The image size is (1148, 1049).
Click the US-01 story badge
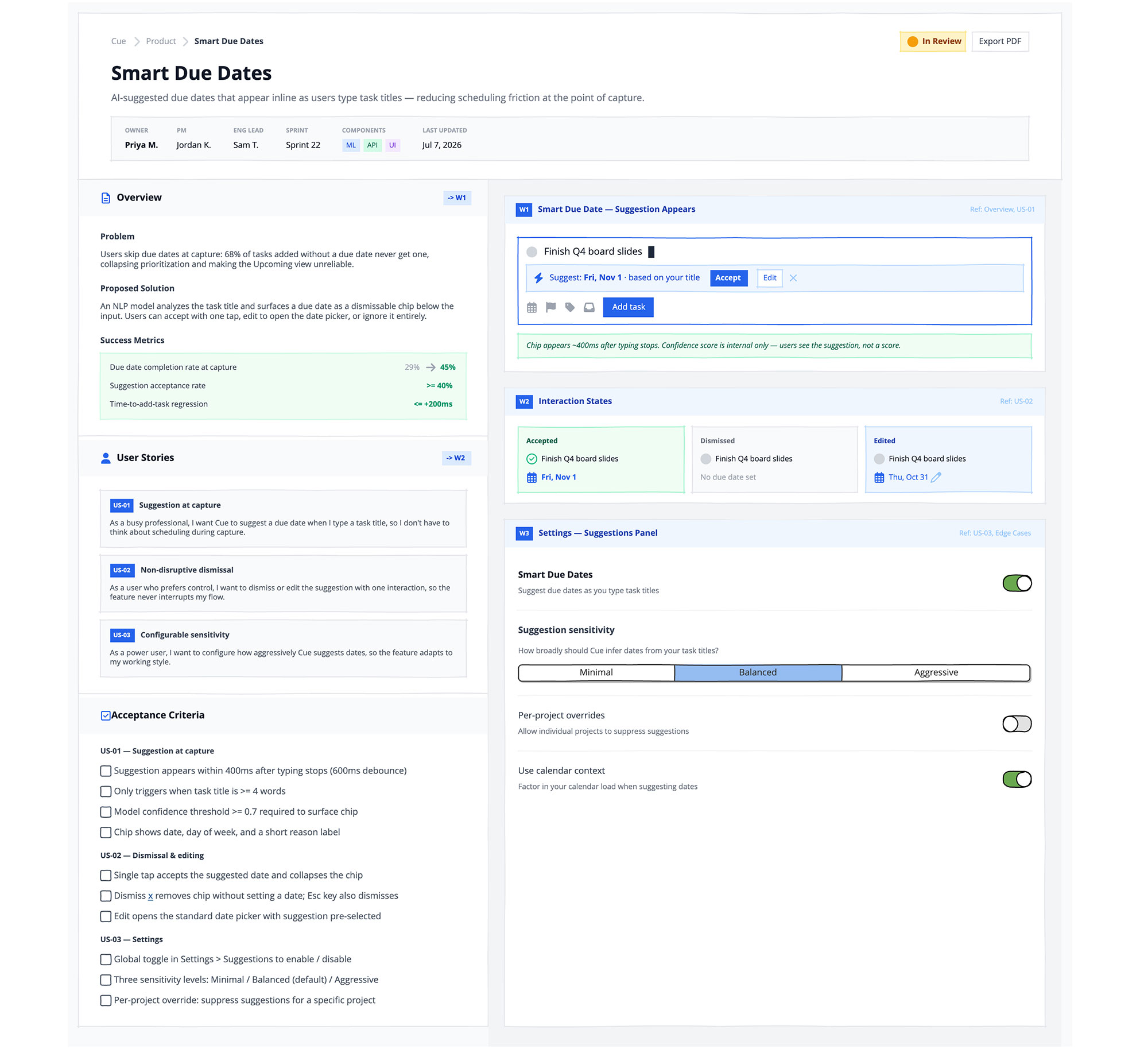click(122, 505)
